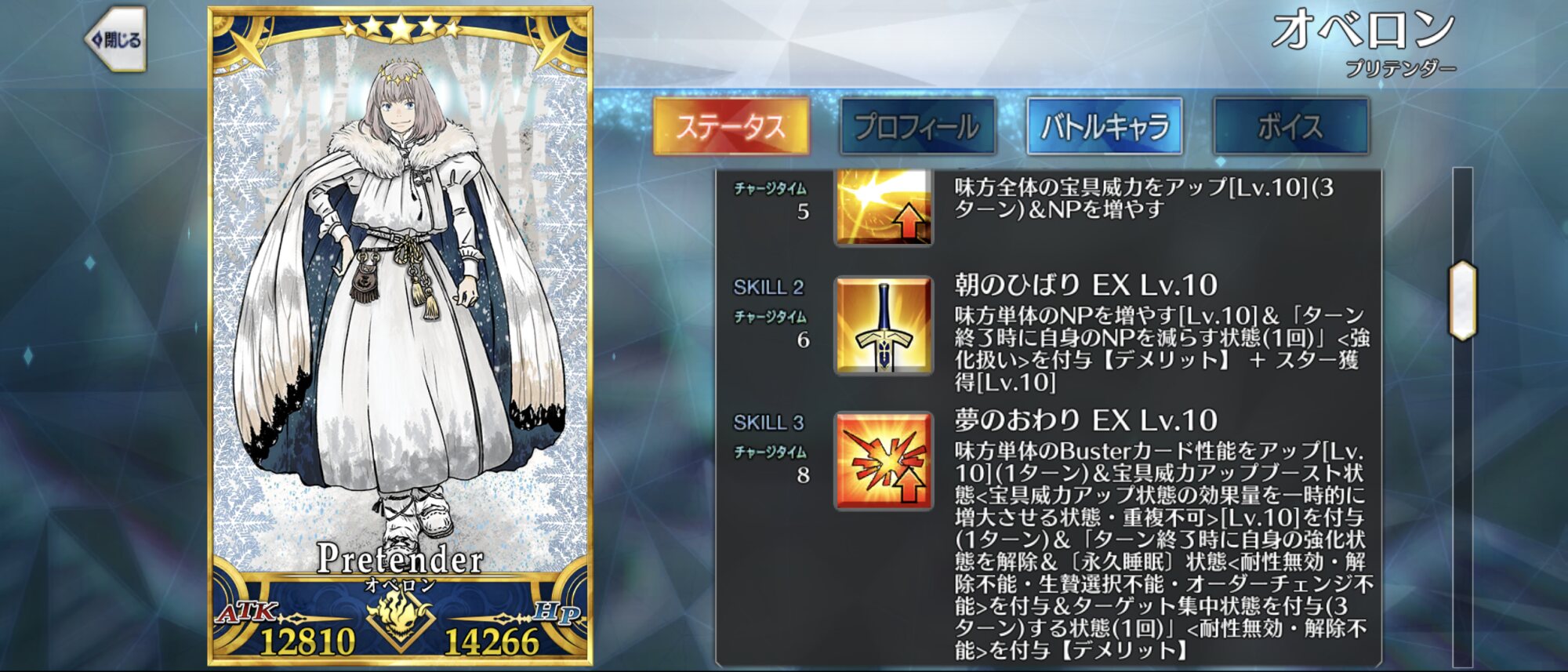Select the ステータス tab
The width and height of the screenshot is (1568, 672).
coord(731,126)
